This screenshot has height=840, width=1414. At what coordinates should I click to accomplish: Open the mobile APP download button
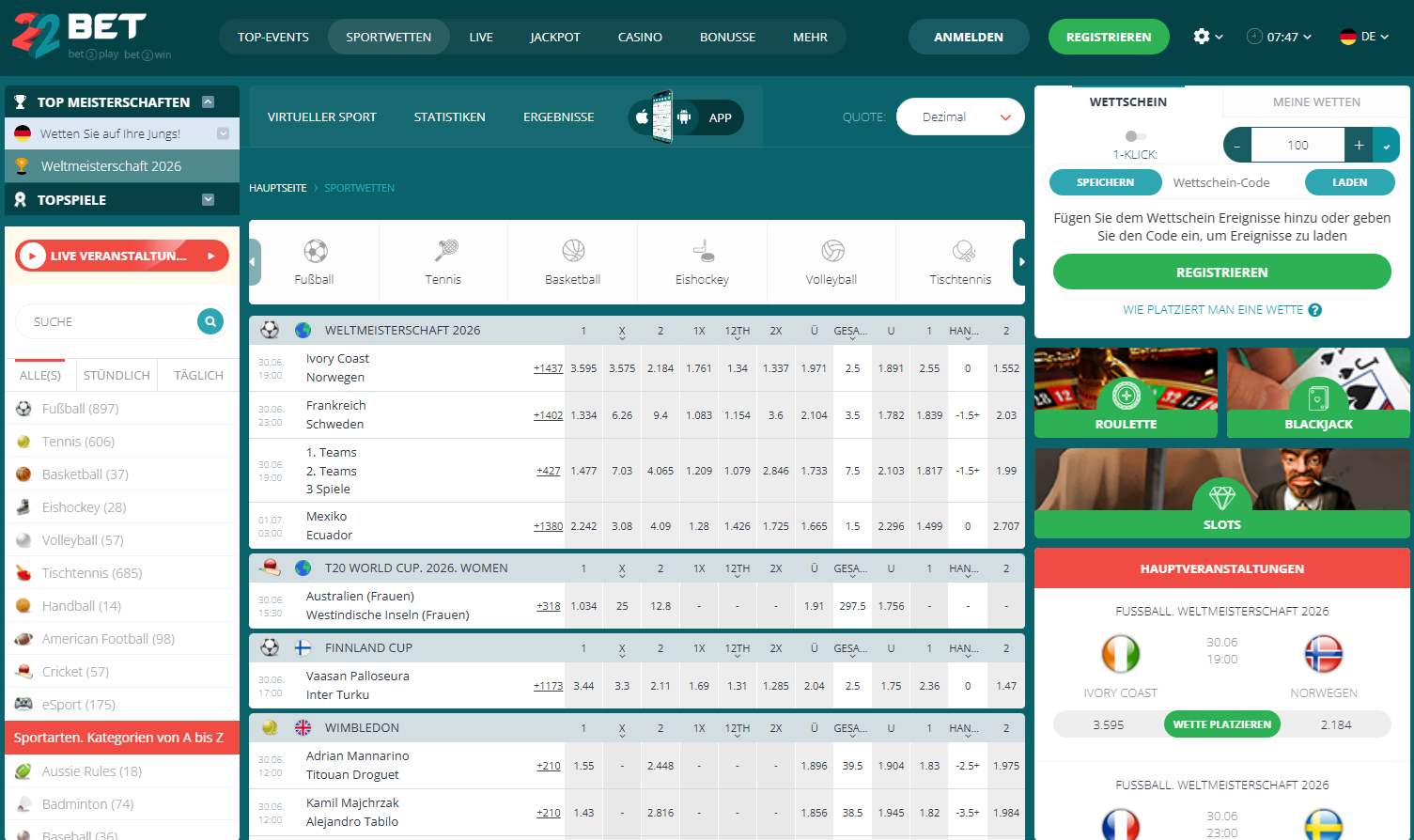pyautogui.click(x=686, y=117)
